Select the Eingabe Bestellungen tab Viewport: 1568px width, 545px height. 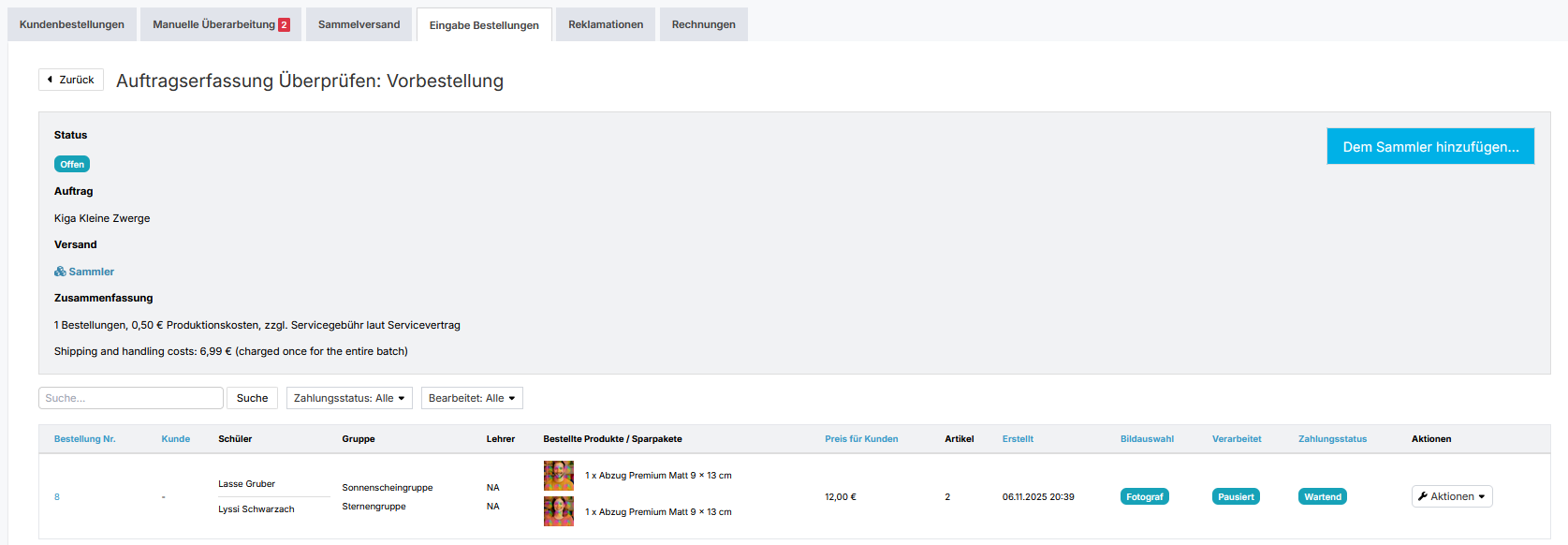coord(484,25)
